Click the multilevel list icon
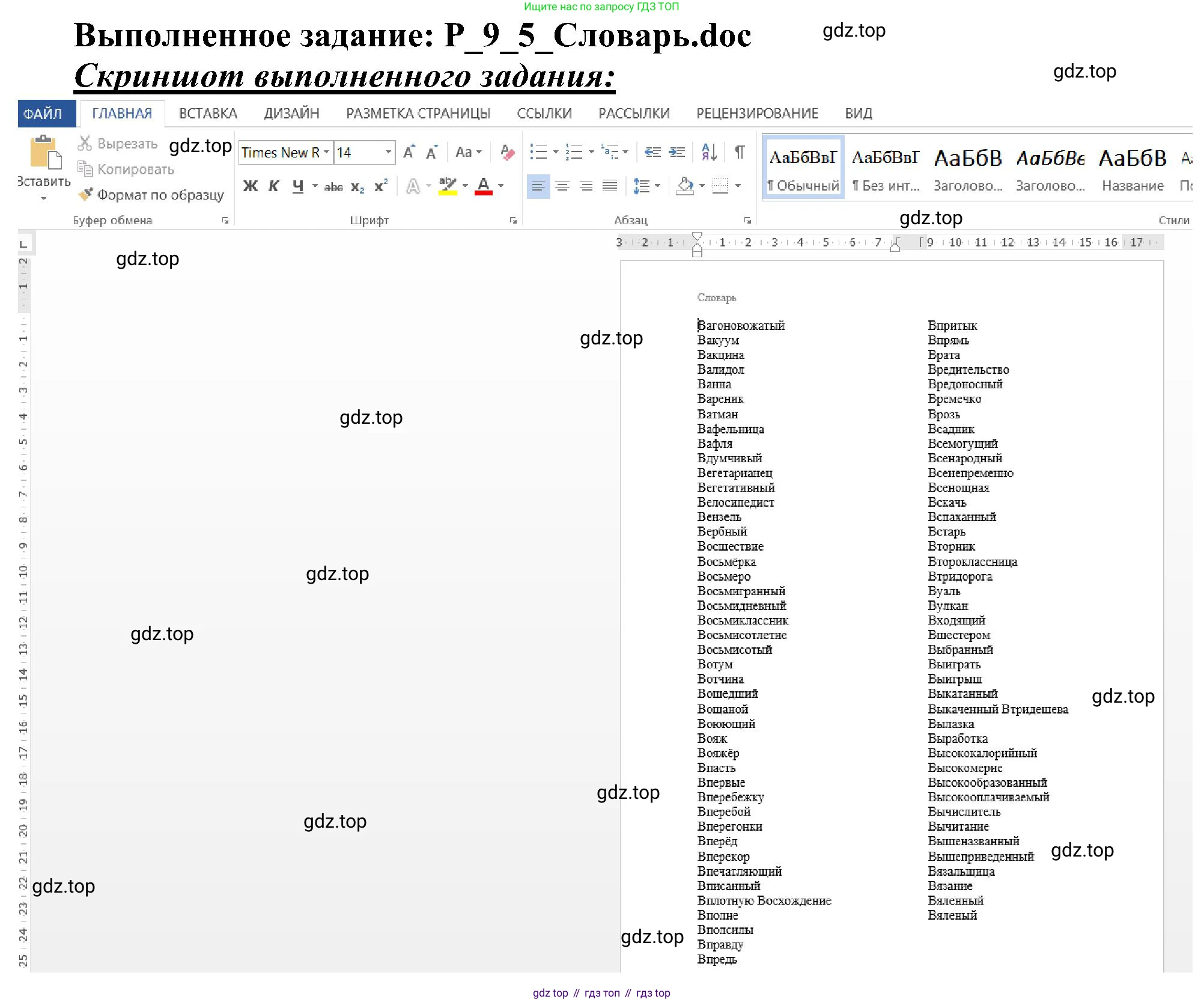 point(609,152)
